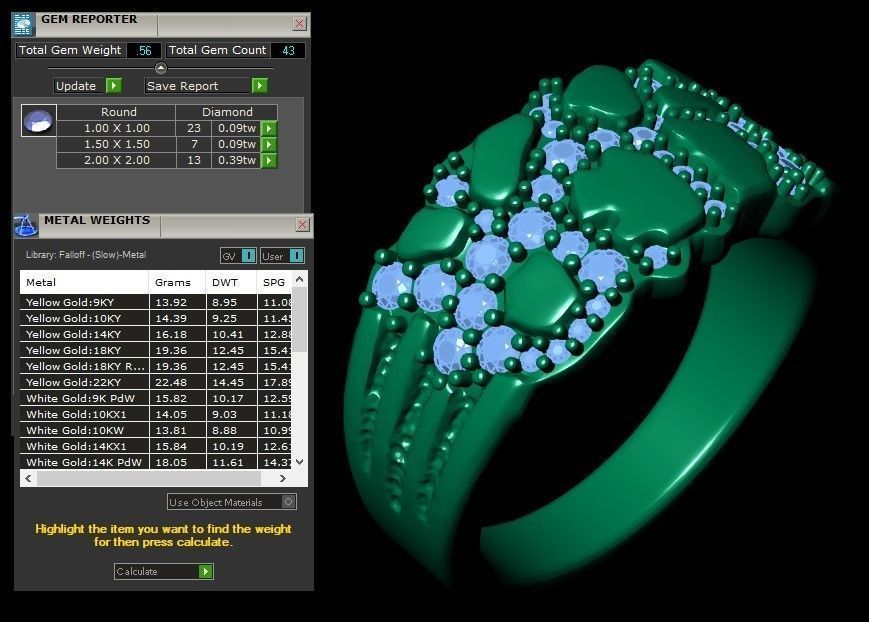Click the green arrow for the 1.00 X 1.00 row
Viewport: 869px width, 622px height.
(x=269, y=129)
